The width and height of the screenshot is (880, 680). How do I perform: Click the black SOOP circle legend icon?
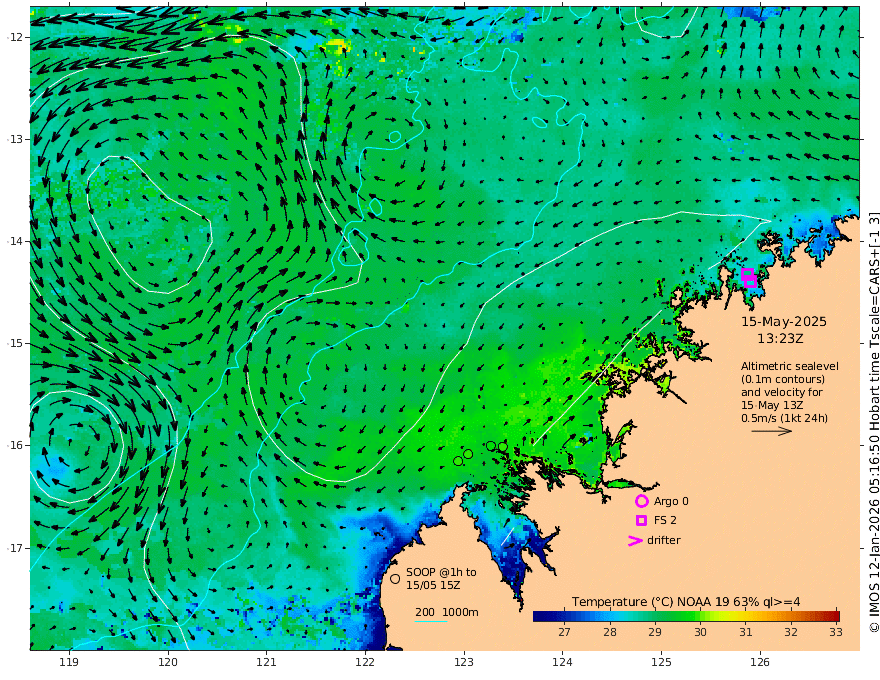point(395,578)
